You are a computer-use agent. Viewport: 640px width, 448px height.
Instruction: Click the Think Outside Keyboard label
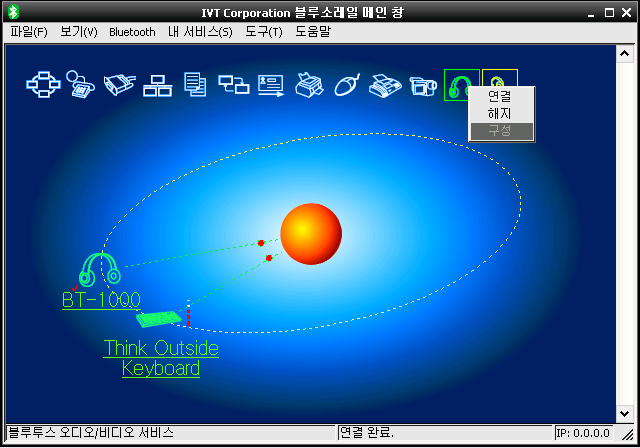pyautogui.click(x=161, y=358)
